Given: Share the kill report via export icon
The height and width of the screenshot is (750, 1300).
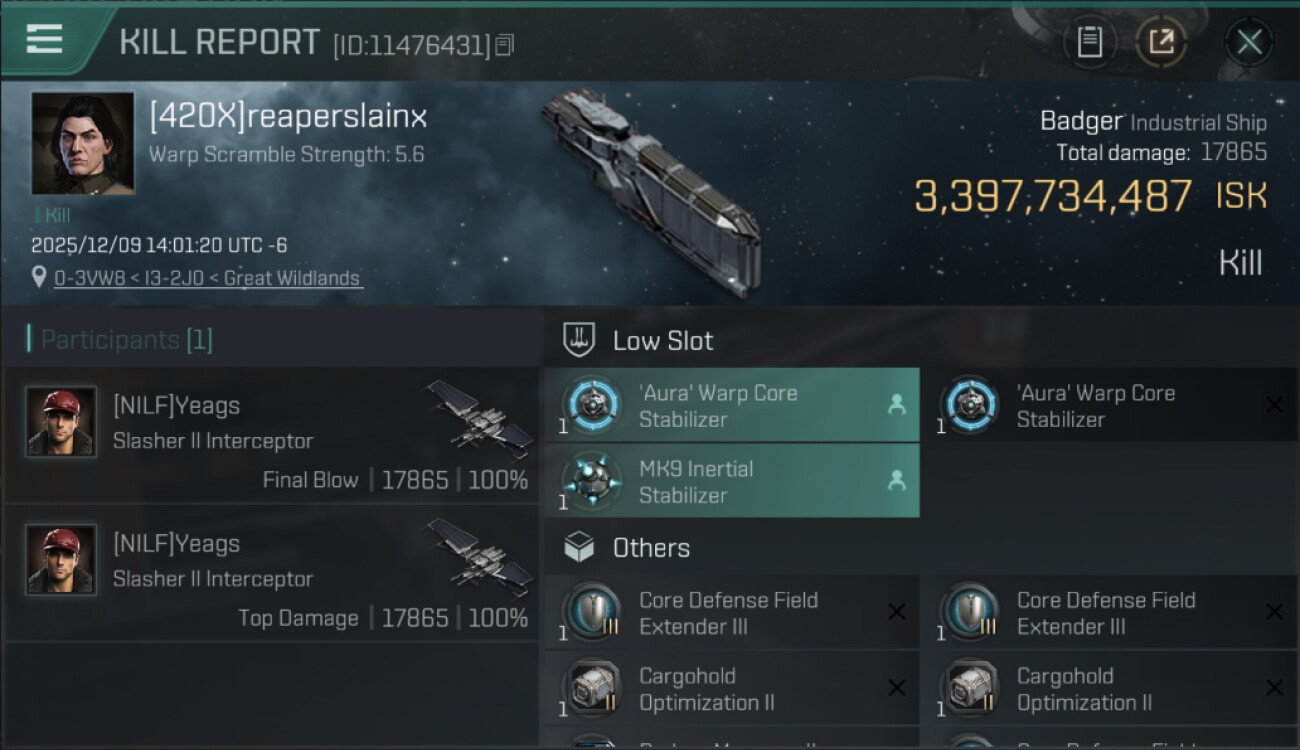Looking at the screenshot, I should click(1161, 42).
